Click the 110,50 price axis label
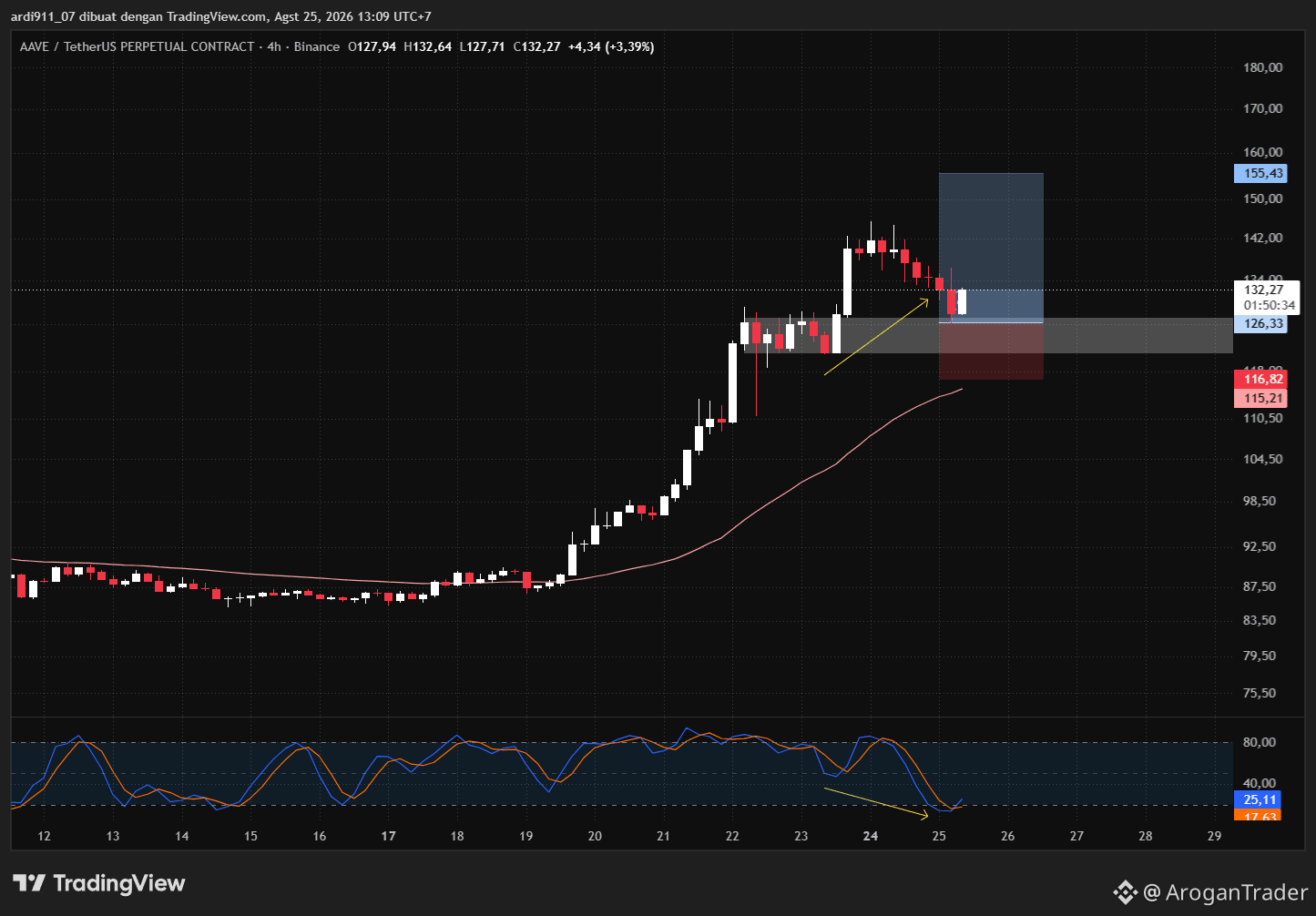1316x916 pixels. tap(1263, 418)
